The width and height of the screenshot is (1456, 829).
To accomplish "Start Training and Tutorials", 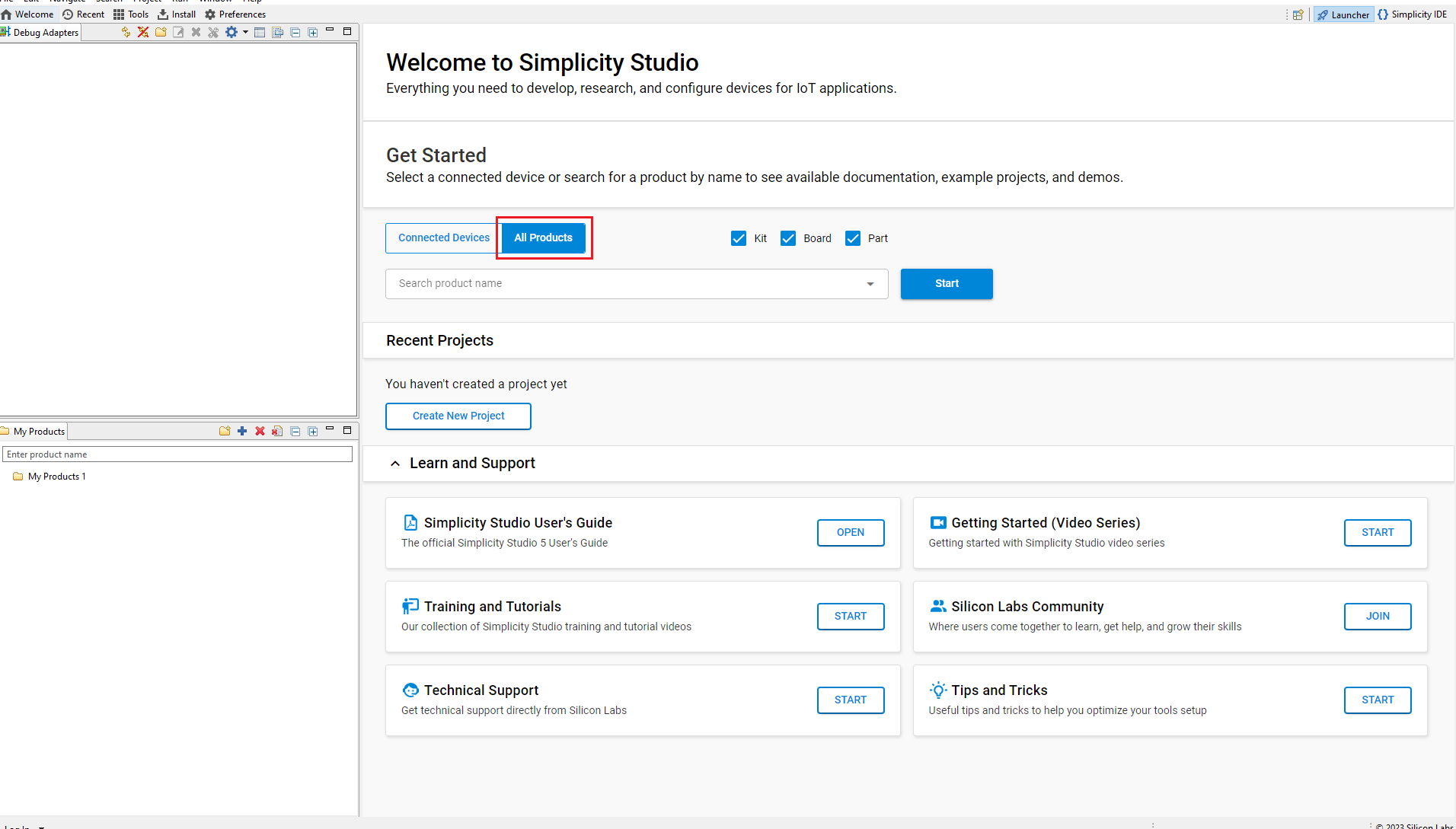I will click(851, 616).
